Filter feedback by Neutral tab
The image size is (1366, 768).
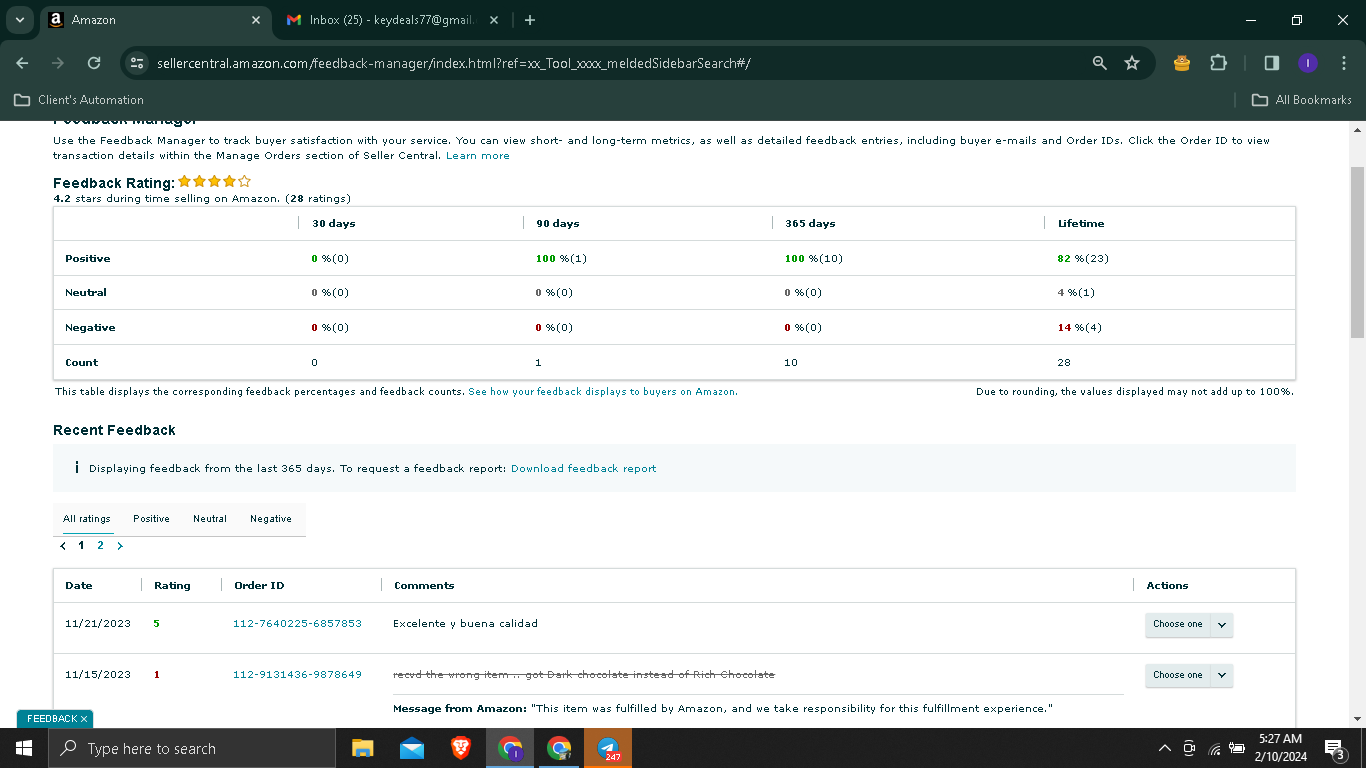(210, 519)
